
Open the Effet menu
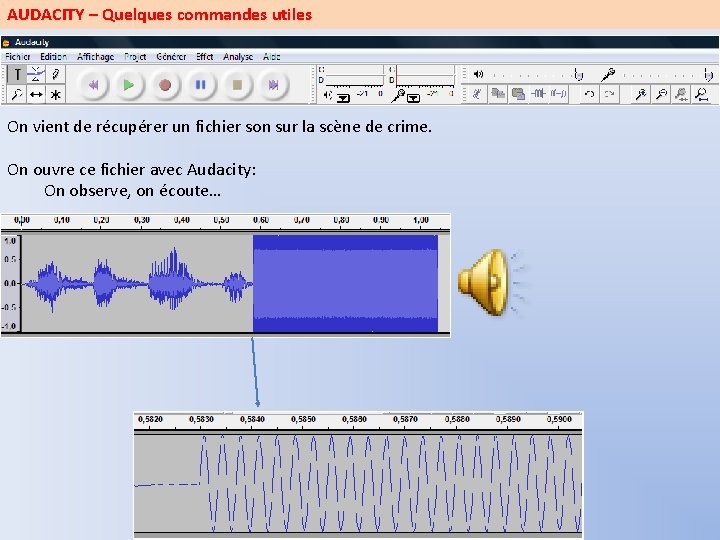(x=204, y=56)
